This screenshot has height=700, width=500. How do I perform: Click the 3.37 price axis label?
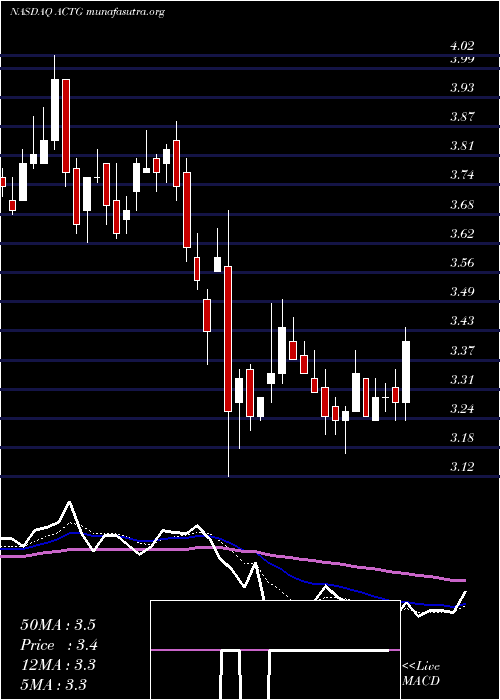coord(462,350)
